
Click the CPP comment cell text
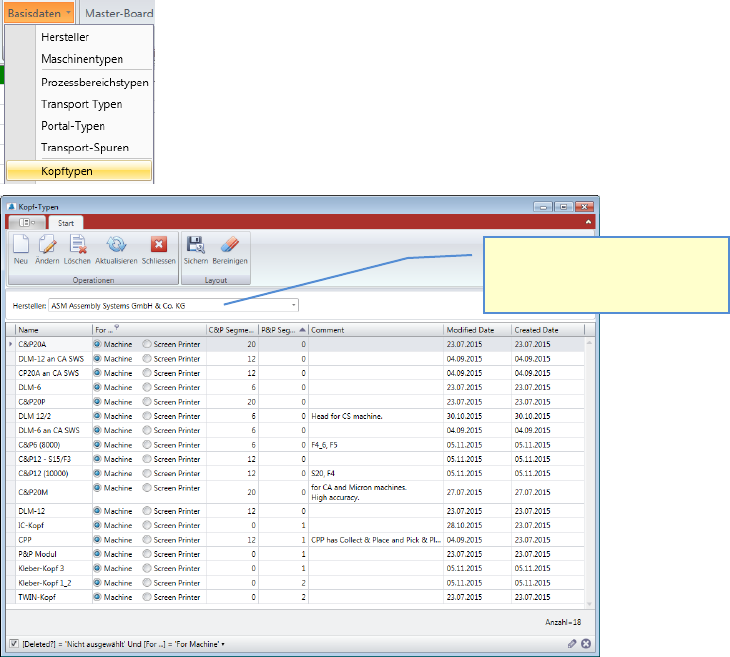click(x=376, y=540)
